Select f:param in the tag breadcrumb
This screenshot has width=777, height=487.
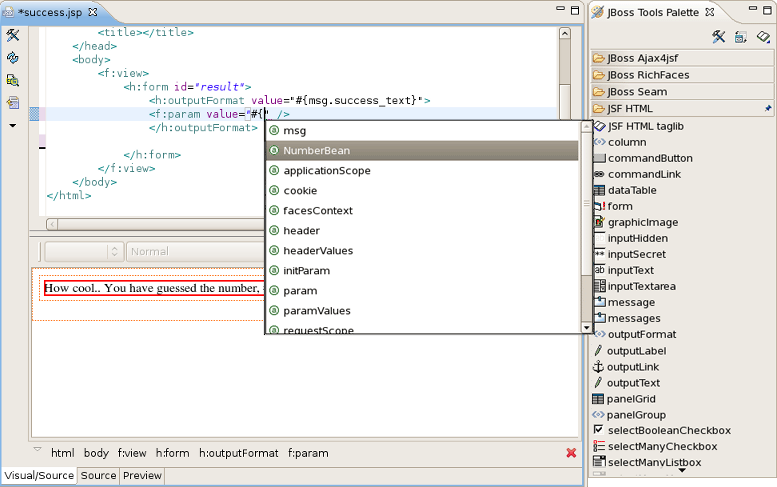[308, 453]
